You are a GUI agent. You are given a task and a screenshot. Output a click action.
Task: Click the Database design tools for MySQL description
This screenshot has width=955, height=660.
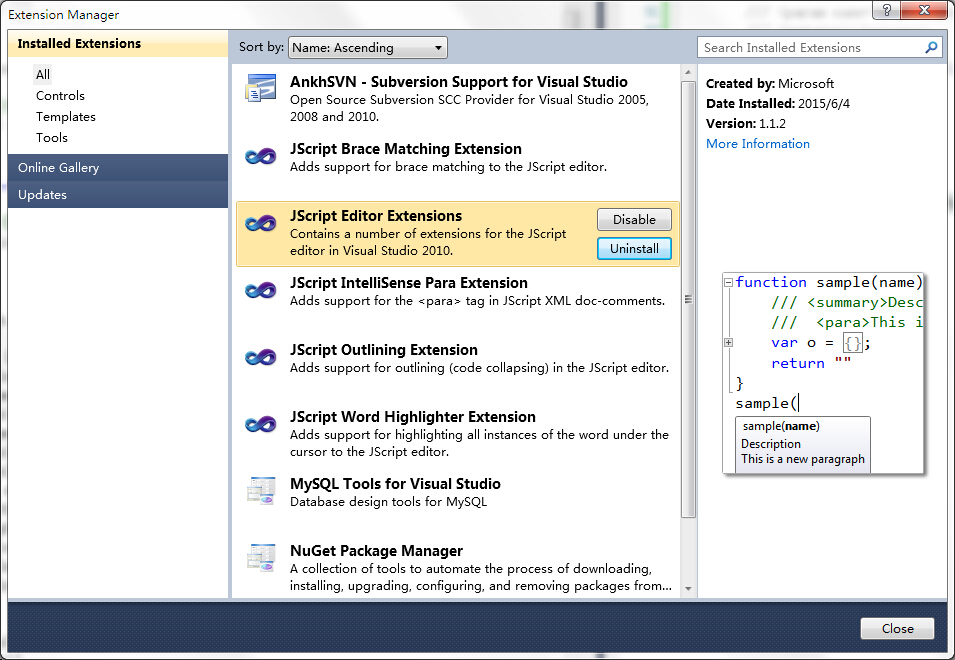point(389,502)
